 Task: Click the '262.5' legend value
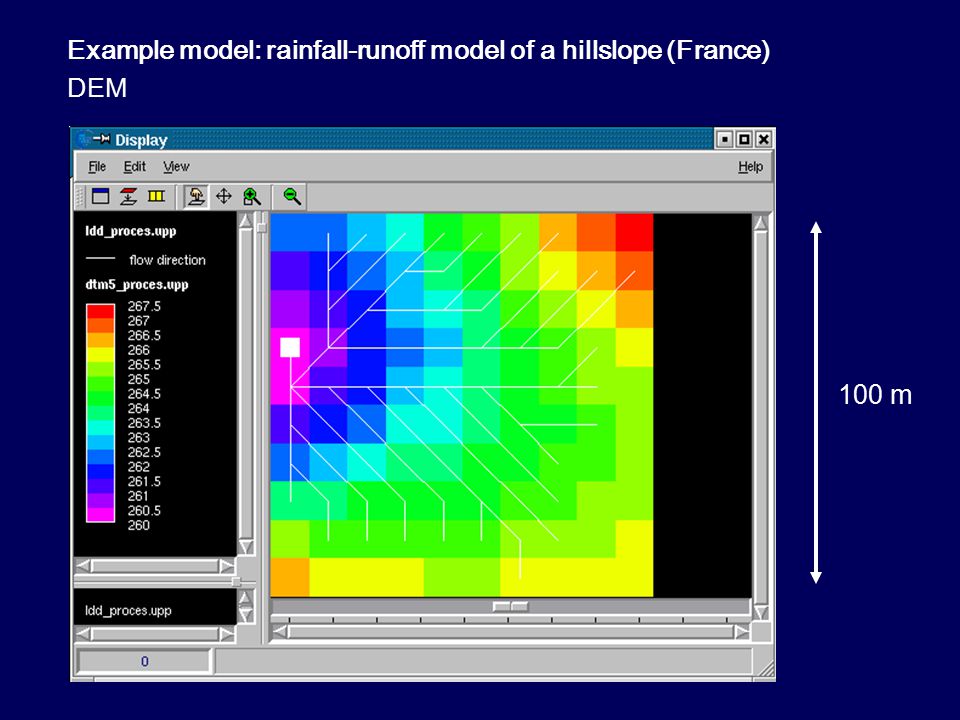[144, 452]
